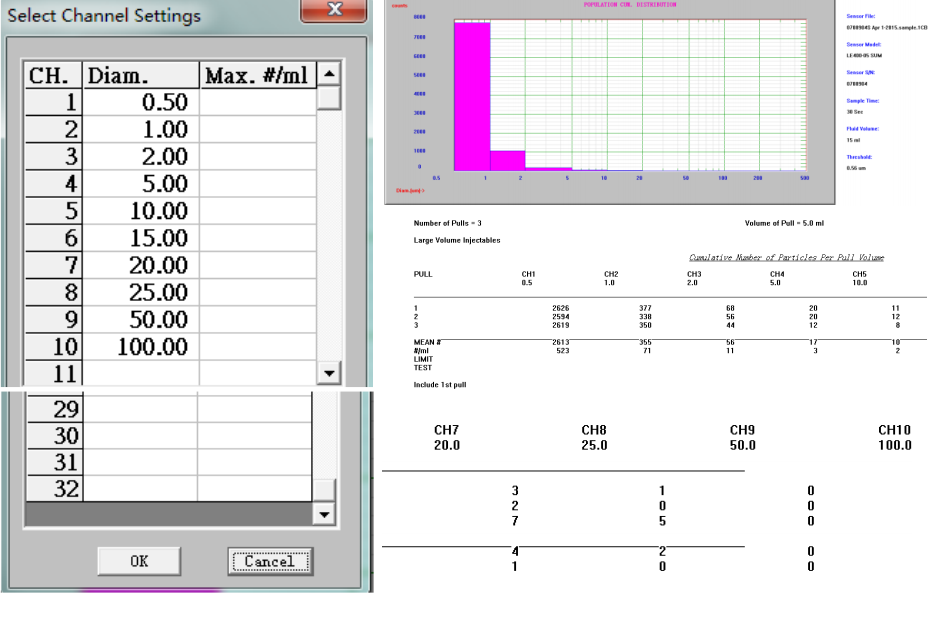Select row header for channel 29
The width and height of the screenshot is (933, 626).
(x=55, y=409)
